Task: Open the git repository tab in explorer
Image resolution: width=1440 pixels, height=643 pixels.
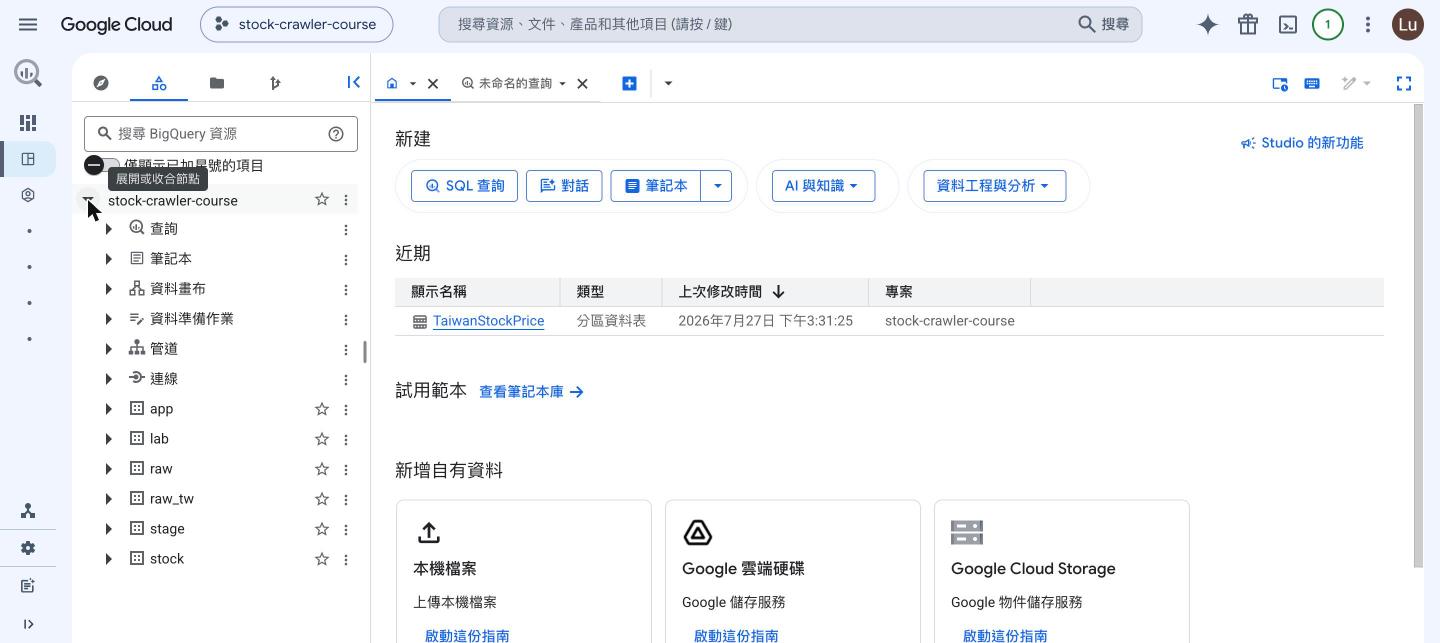Action: coord(275,83)
